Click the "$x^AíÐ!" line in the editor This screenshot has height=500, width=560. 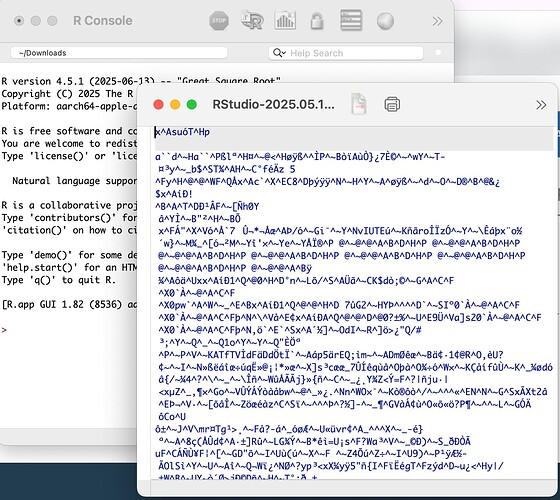tap(174, 194)
